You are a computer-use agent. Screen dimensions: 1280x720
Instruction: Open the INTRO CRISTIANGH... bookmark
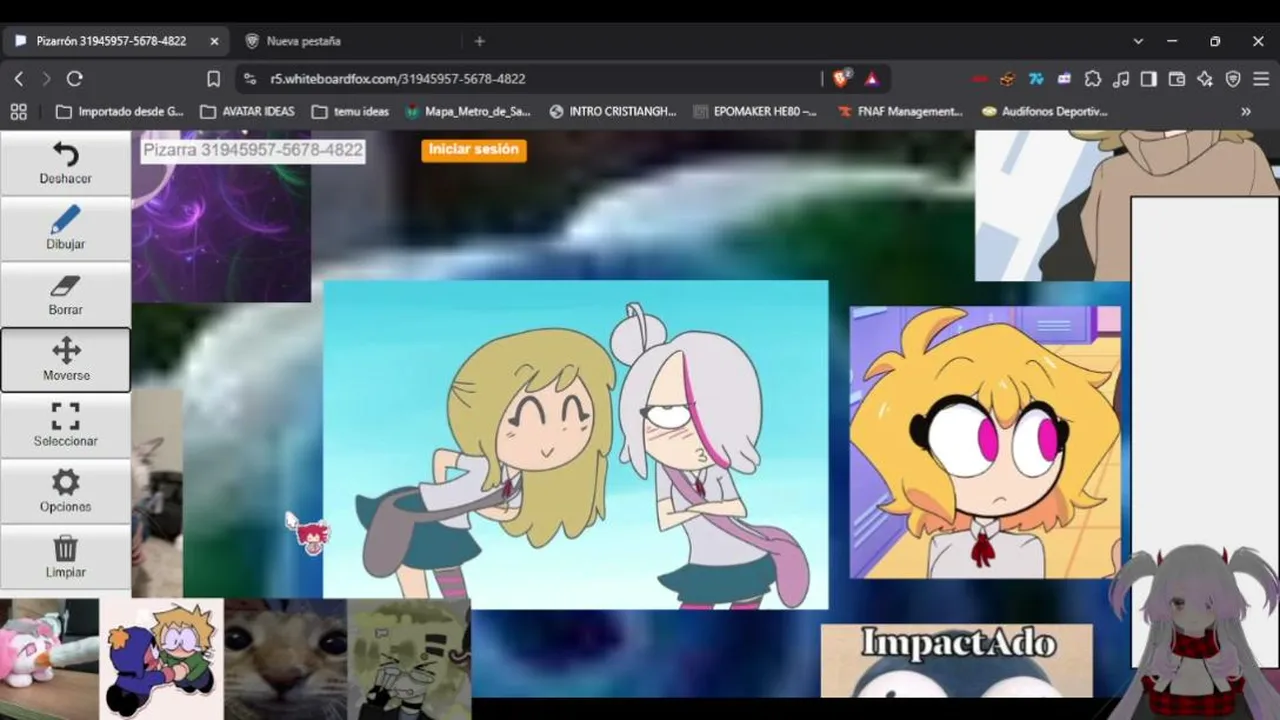pos(613,112)
